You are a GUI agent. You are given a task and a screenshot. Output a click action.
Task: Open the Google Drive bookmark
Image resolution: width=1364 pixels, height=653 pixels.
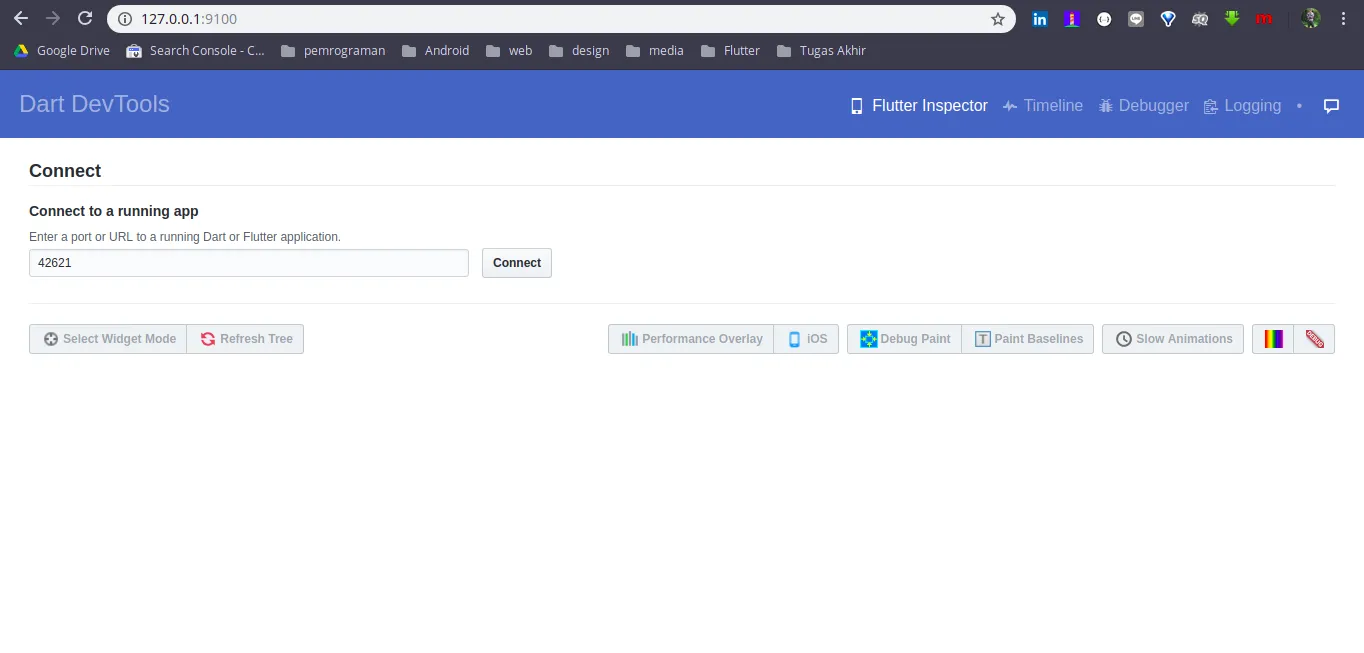point(61,50)
